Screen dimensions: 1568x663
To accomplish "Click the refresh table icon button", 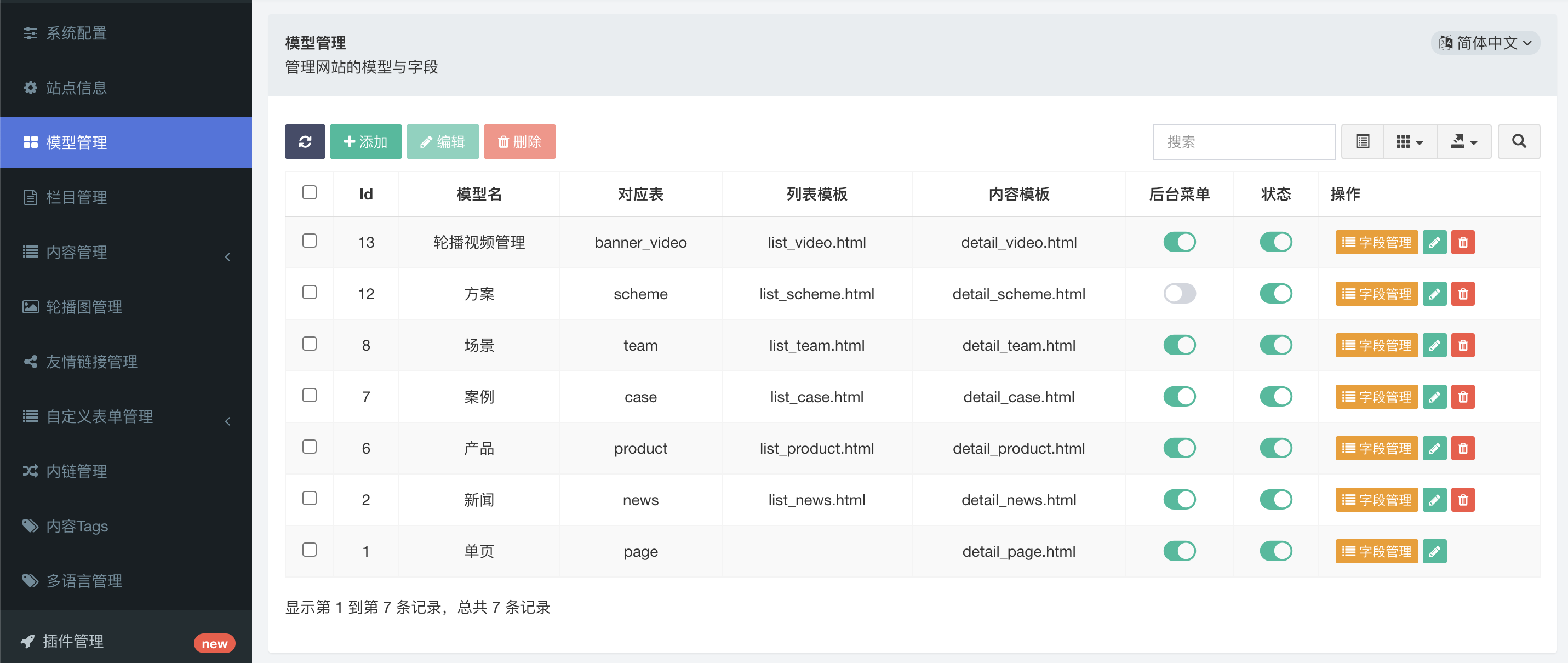I will coord(305,142).
